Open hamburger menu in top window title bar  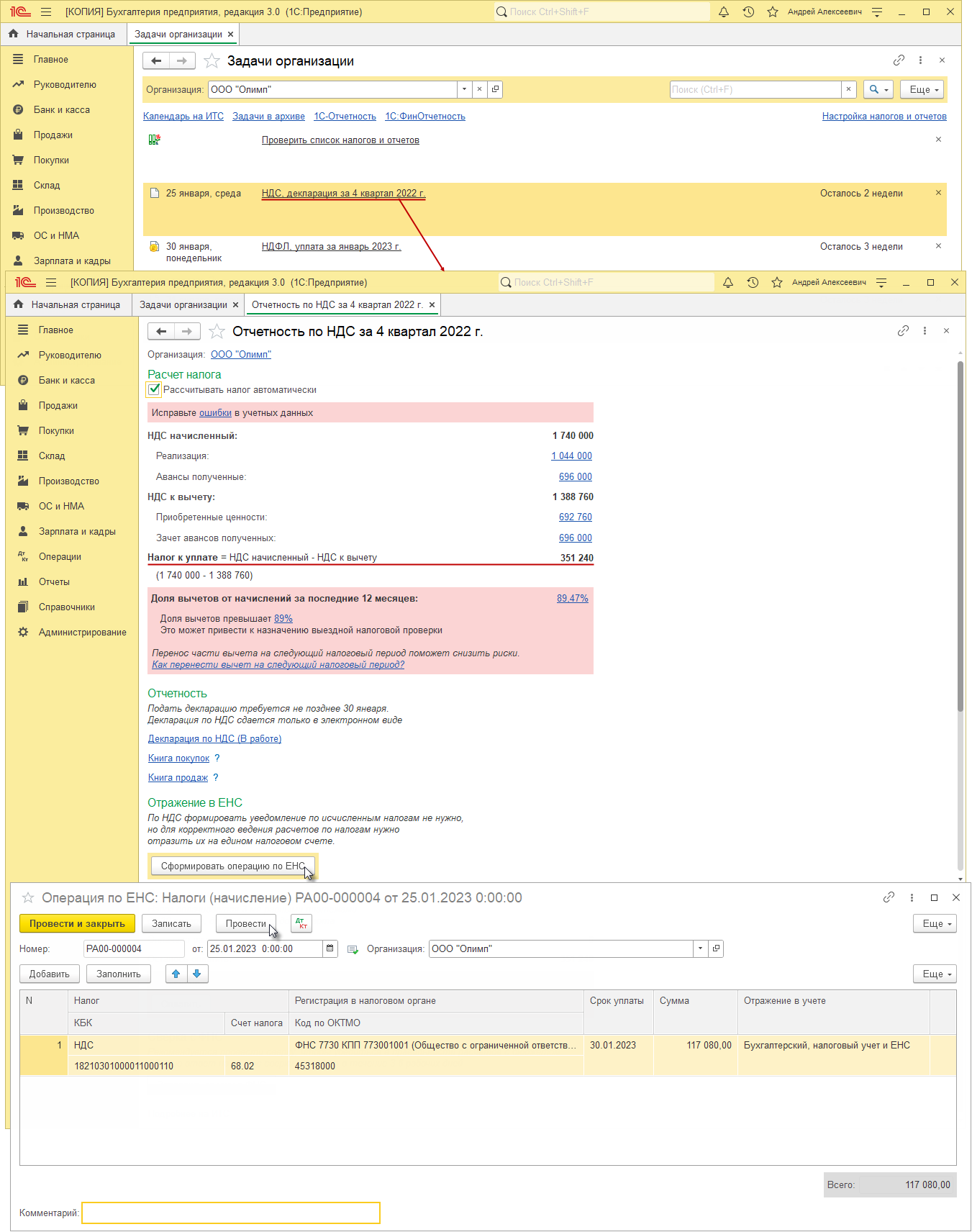coord(46,12)
